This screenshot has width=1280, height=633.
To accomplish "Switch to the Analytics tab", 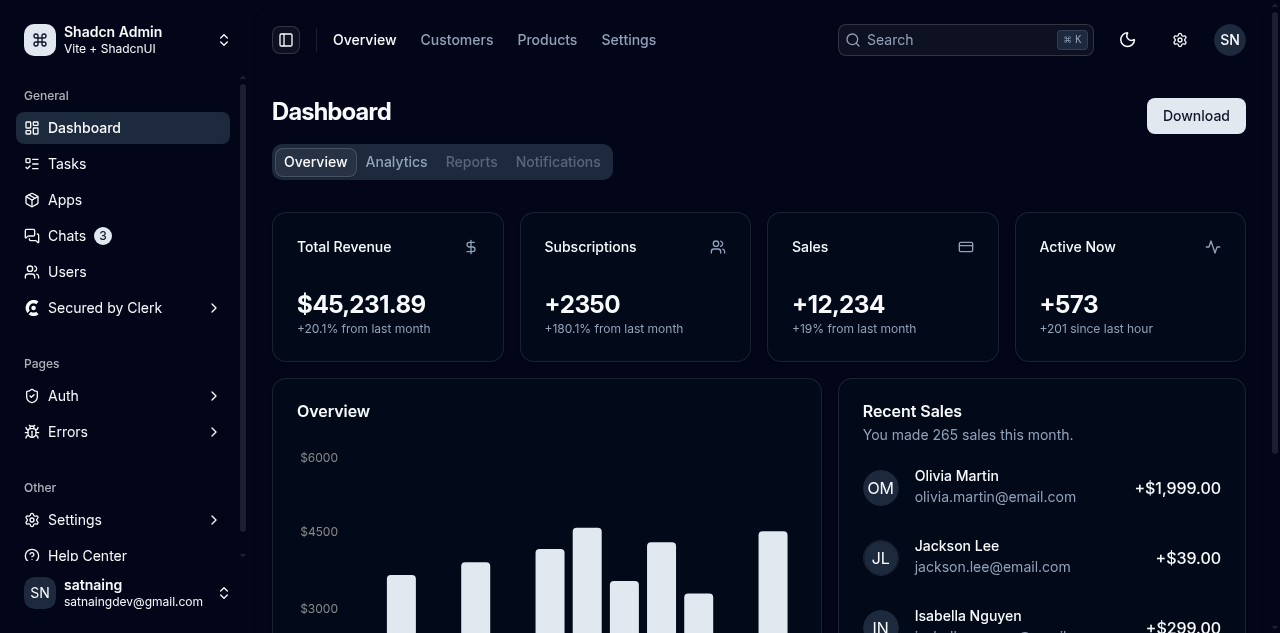I will click(396, 162).
